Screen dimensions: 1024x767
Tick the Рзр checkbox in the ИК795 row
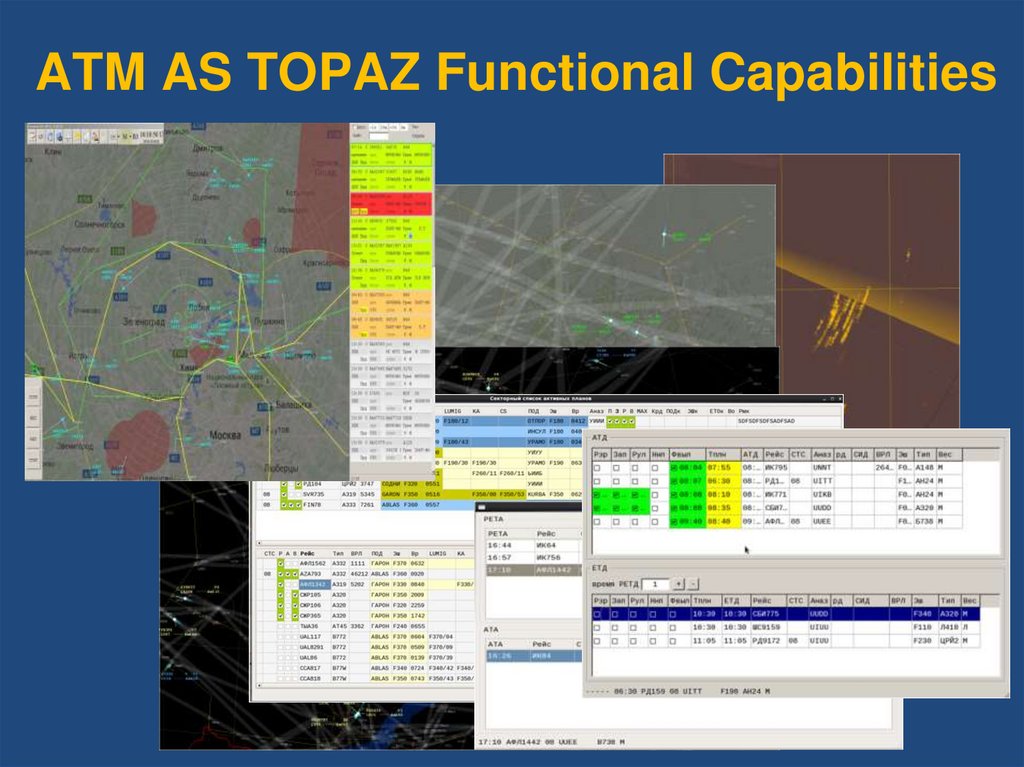coord(597,468)
